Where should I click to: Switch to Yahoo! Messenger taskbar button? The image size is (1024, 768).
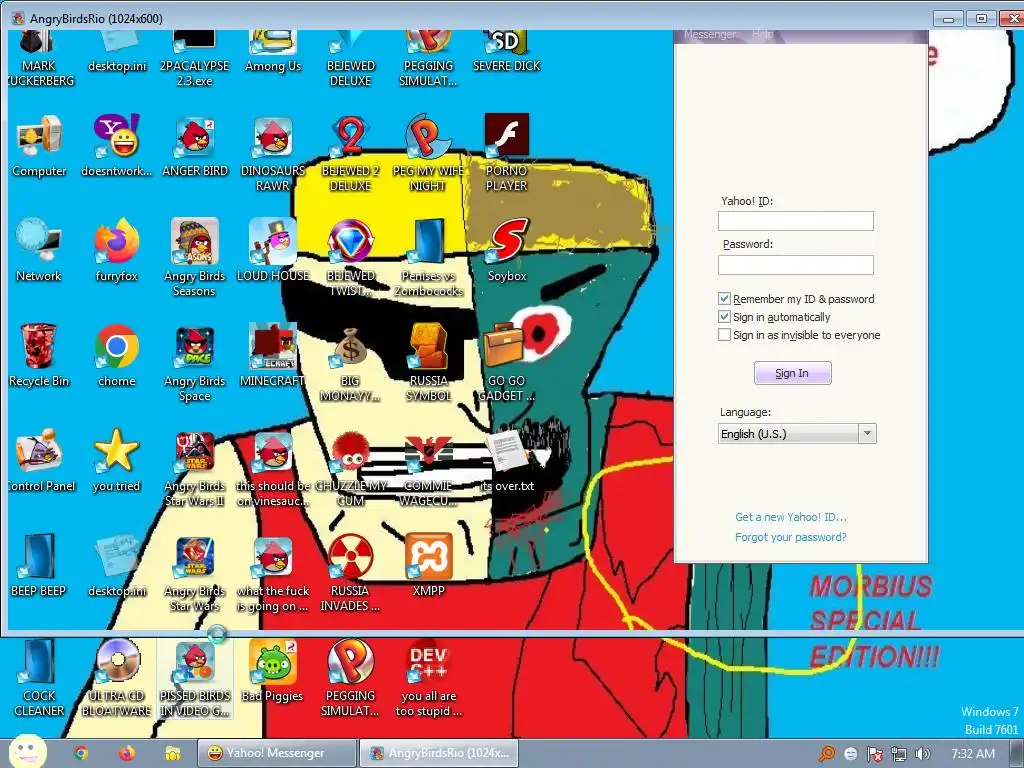[278, 753]
